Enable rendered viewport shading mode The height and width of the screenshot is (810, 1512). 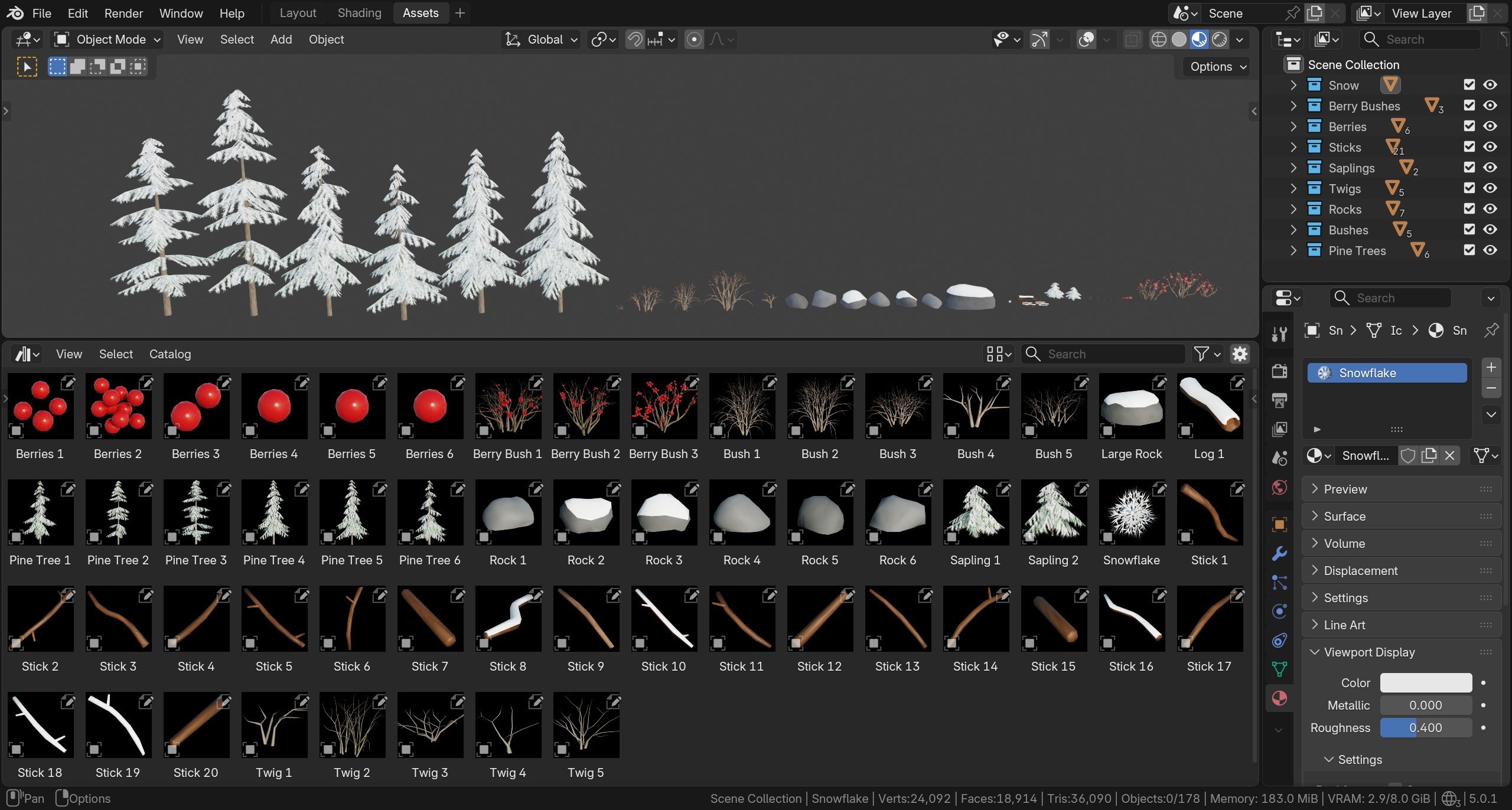point(1219,40)
